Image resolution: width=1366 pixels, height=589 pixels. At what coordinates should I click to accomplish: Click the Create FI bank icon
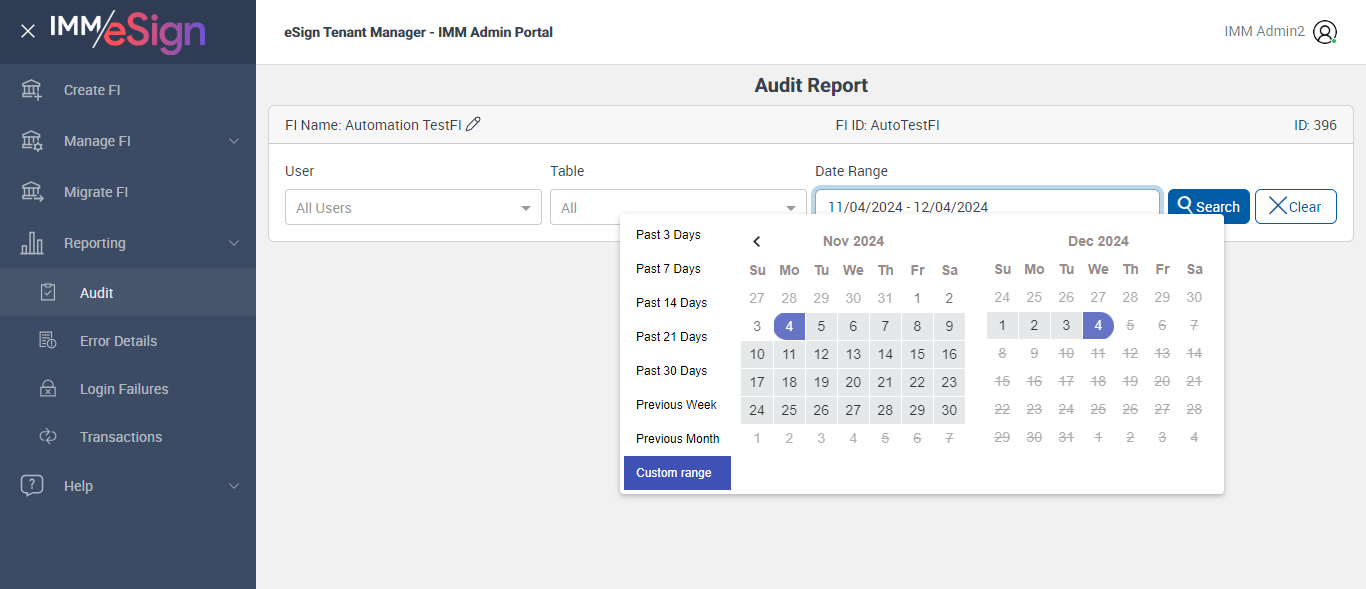point(32,90)
